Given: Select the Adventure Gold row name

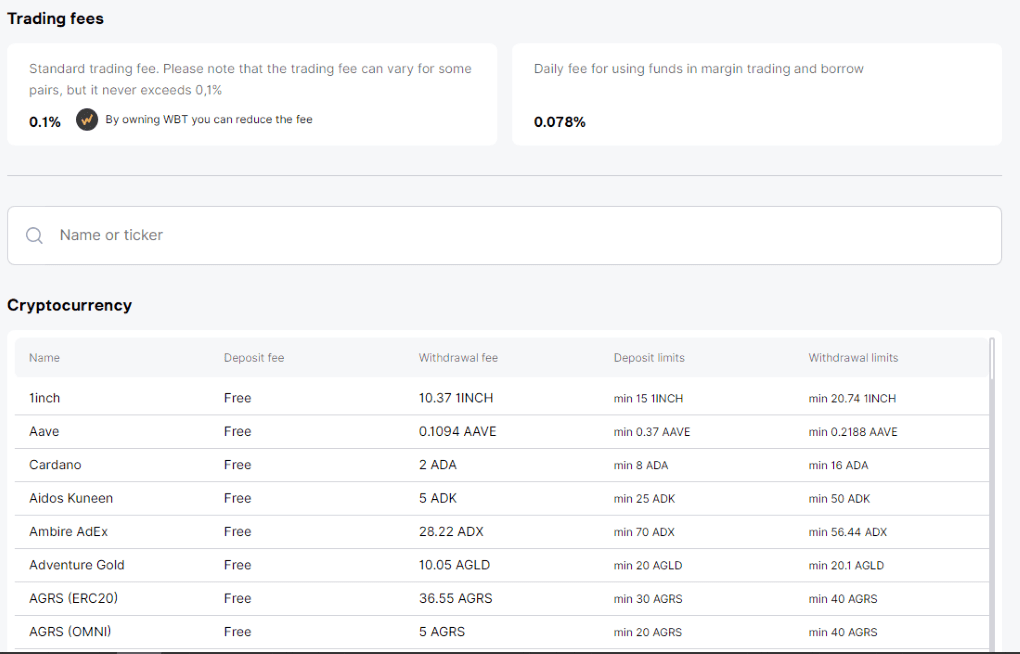Looking at the screenshot, I should (77, 565).
